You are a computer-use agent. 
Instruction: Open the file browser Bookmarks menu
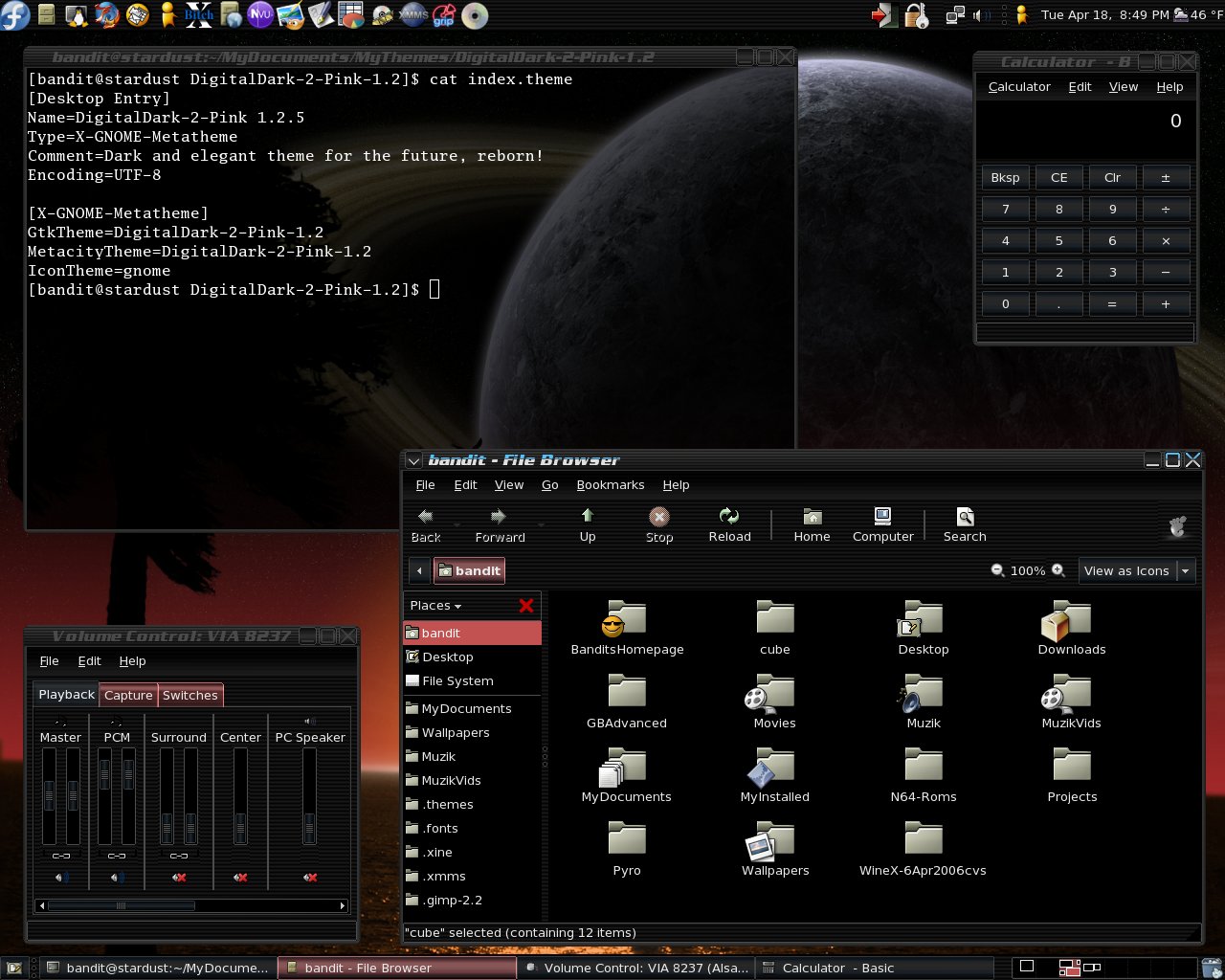611,485
